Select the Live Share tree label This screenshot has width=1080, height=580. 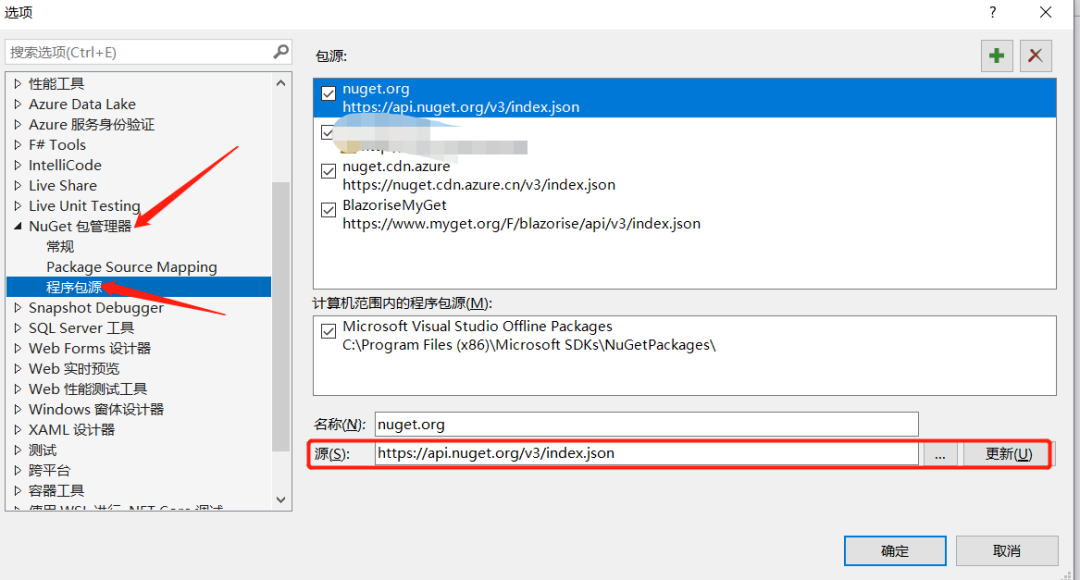[x=63, y=185]
